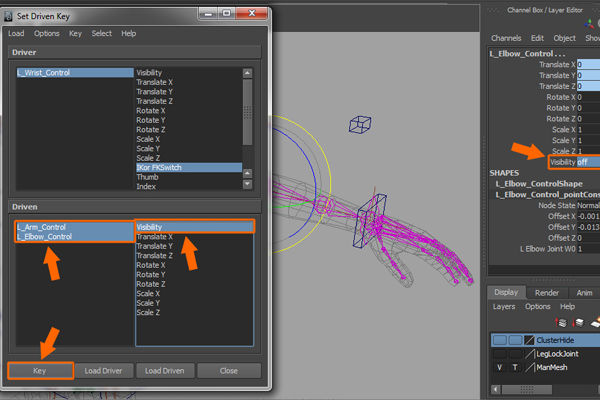This screenshot has width=600, height=400.
Task: Open the Load menu in Set Driven Key
Action: [16, 33]
